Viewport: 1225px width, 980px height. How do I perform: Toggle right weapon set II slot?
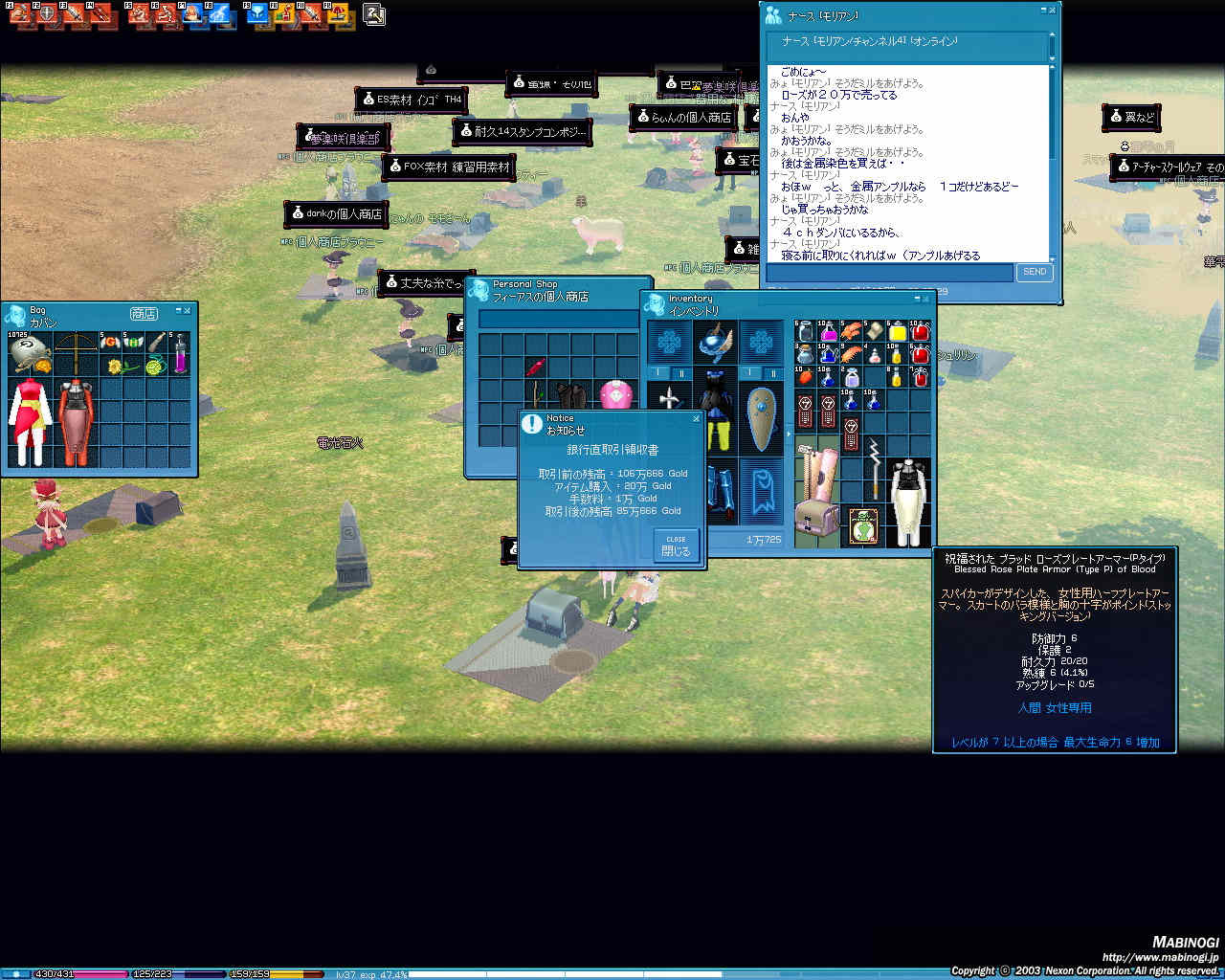[x=772, y=373]
